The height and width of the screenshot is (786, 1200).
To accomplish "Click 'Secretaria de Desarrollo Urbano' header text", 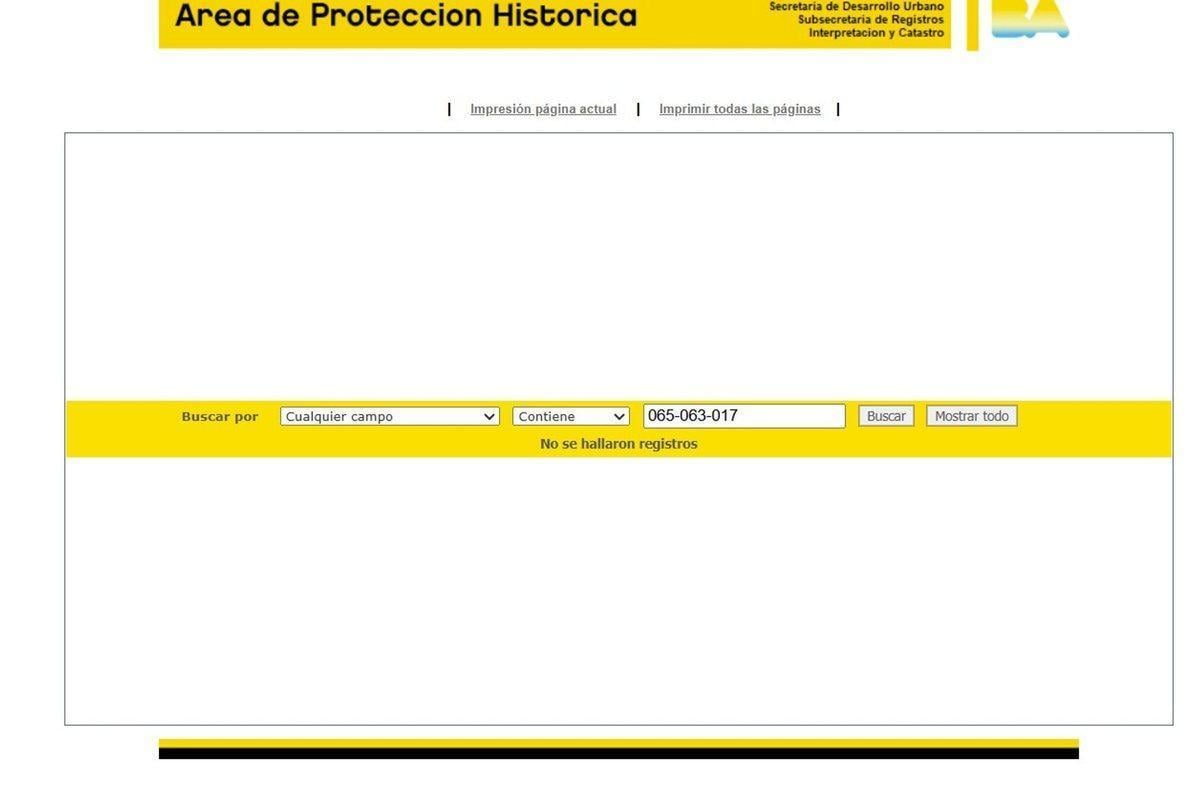I will click(x=856, y=6).
